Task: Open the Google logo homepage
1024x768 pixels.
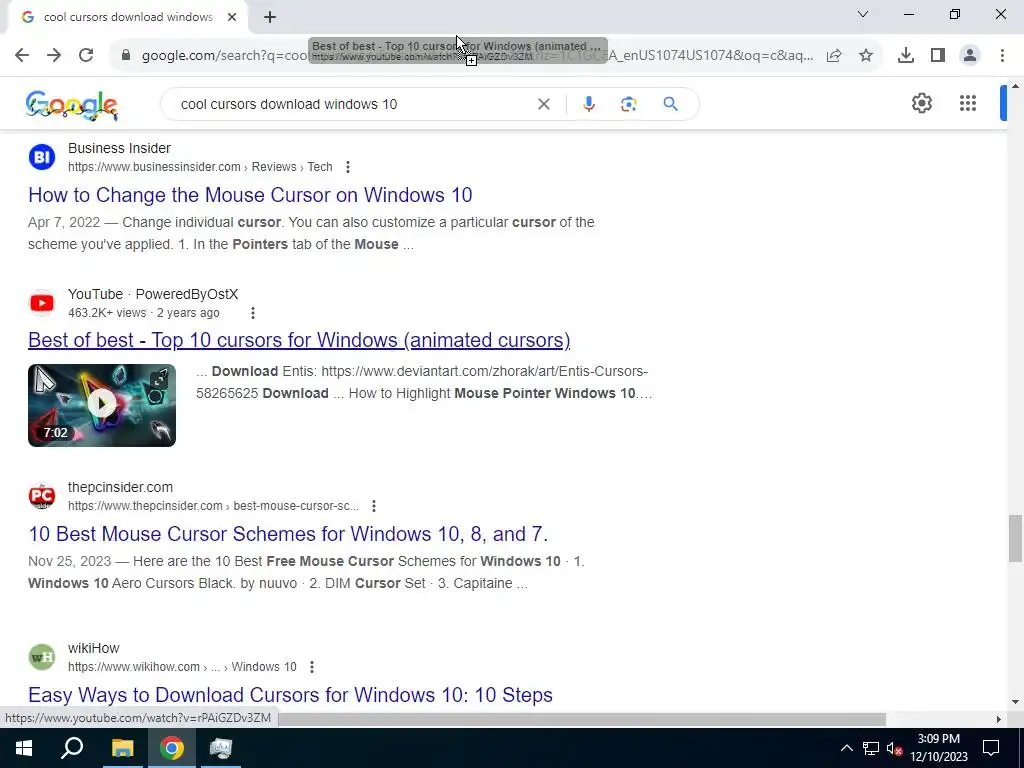Action: (x=72, y=104)
